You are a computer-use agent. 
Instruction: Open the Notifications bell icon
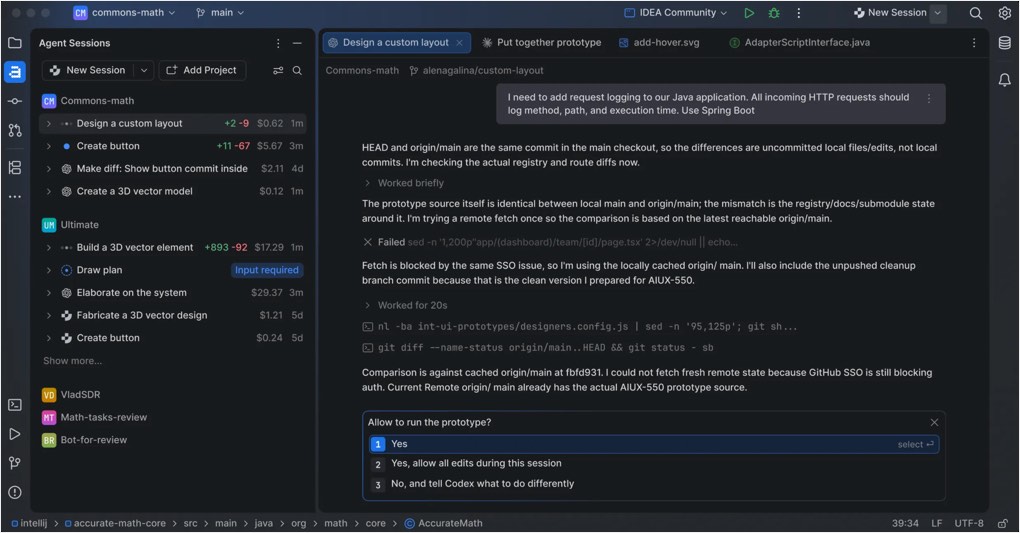(x=1004, y=79)
